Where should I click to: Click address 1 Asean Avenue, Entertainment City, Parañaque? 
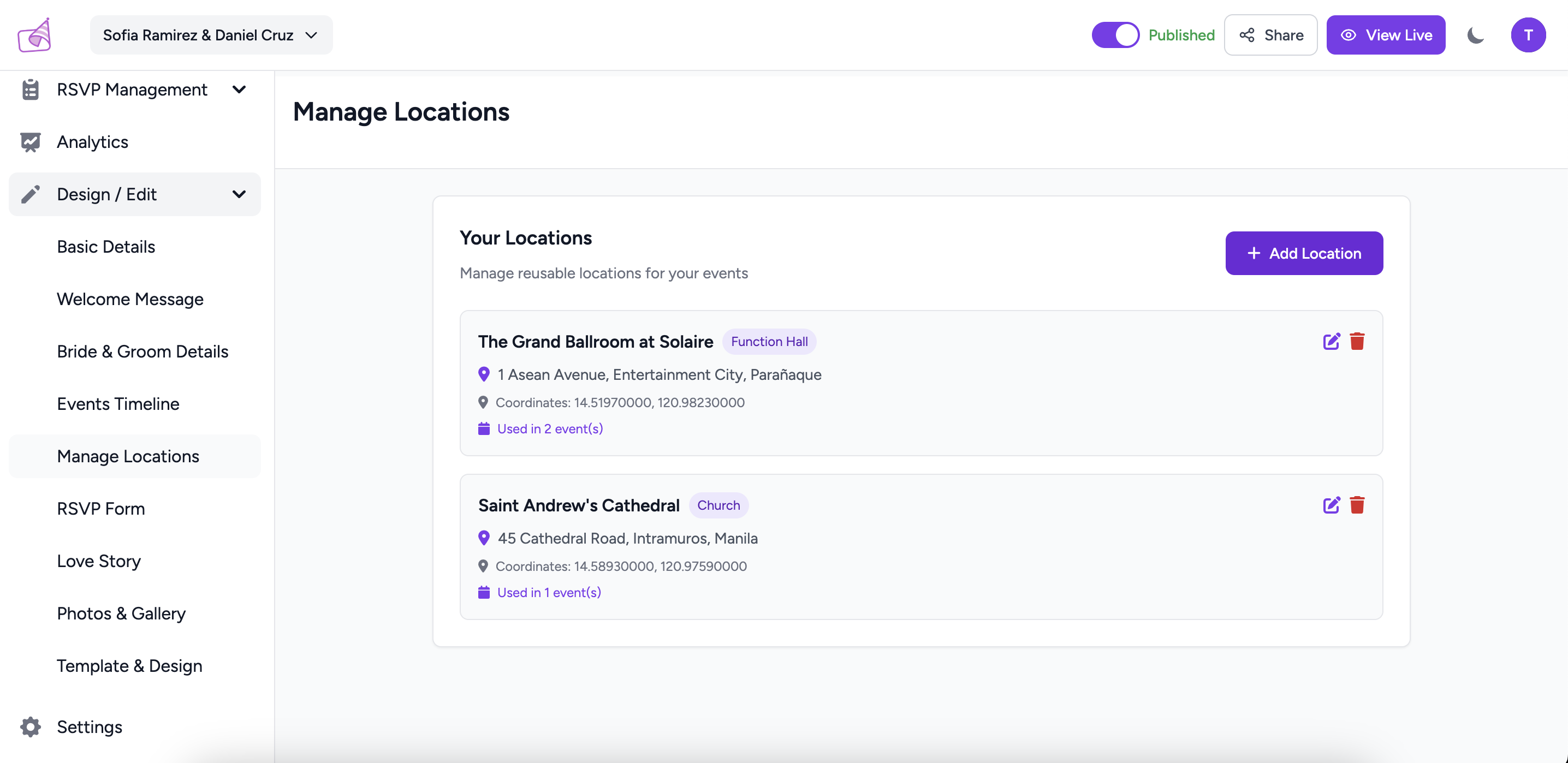click(659, 374)
